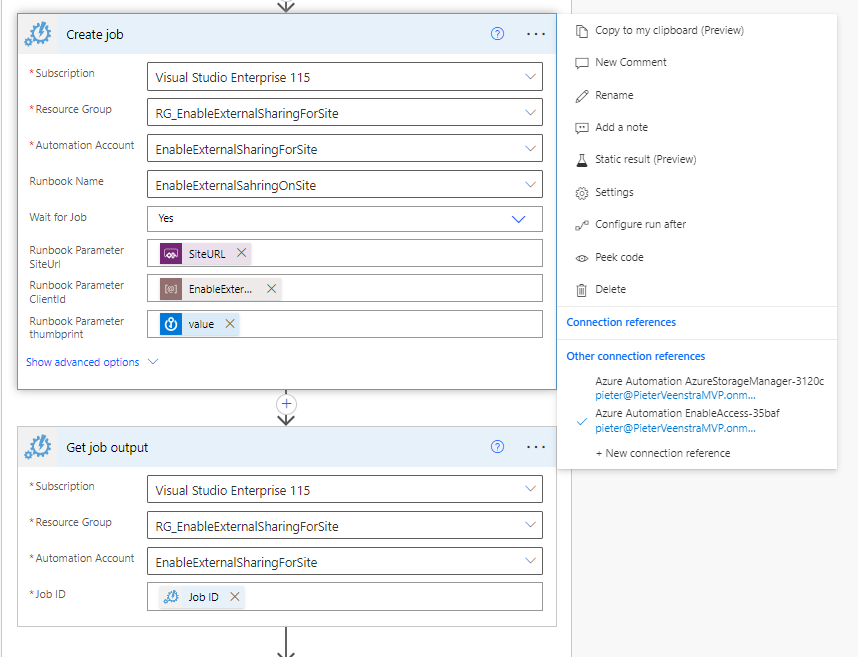The height and width of the screenshot is (657, 858).
Task: Remove the EnableExter... variable token
Action: coord(271,288)
